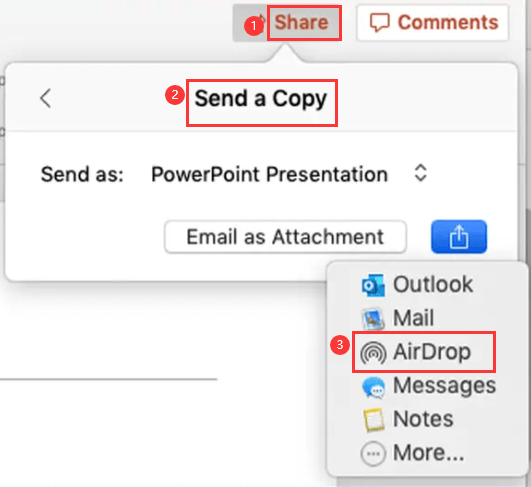Choose Outlook from the share menu

(x=417, y=284)
